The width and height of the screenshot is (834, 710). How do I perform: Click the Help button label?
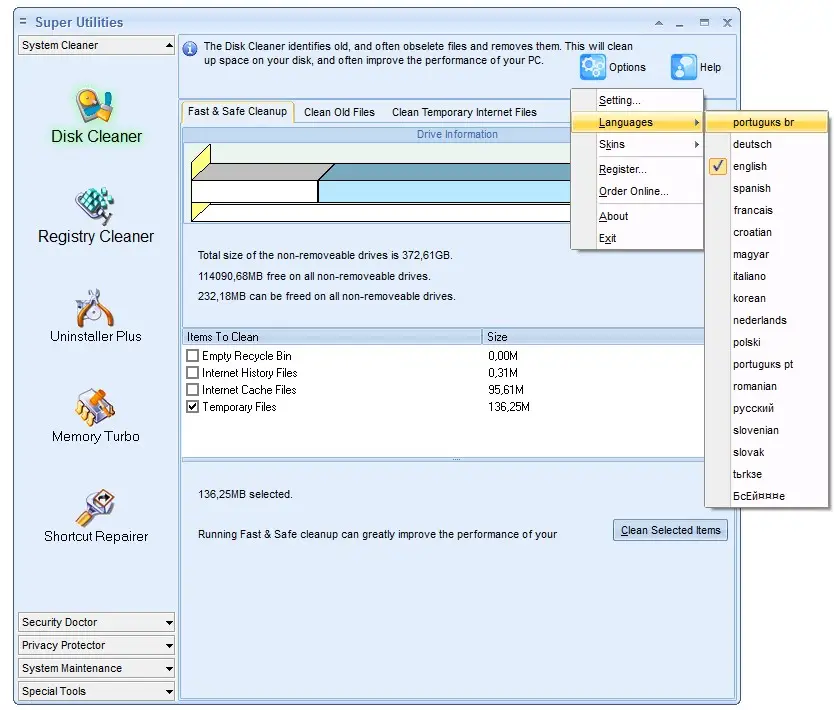point(710,68)
